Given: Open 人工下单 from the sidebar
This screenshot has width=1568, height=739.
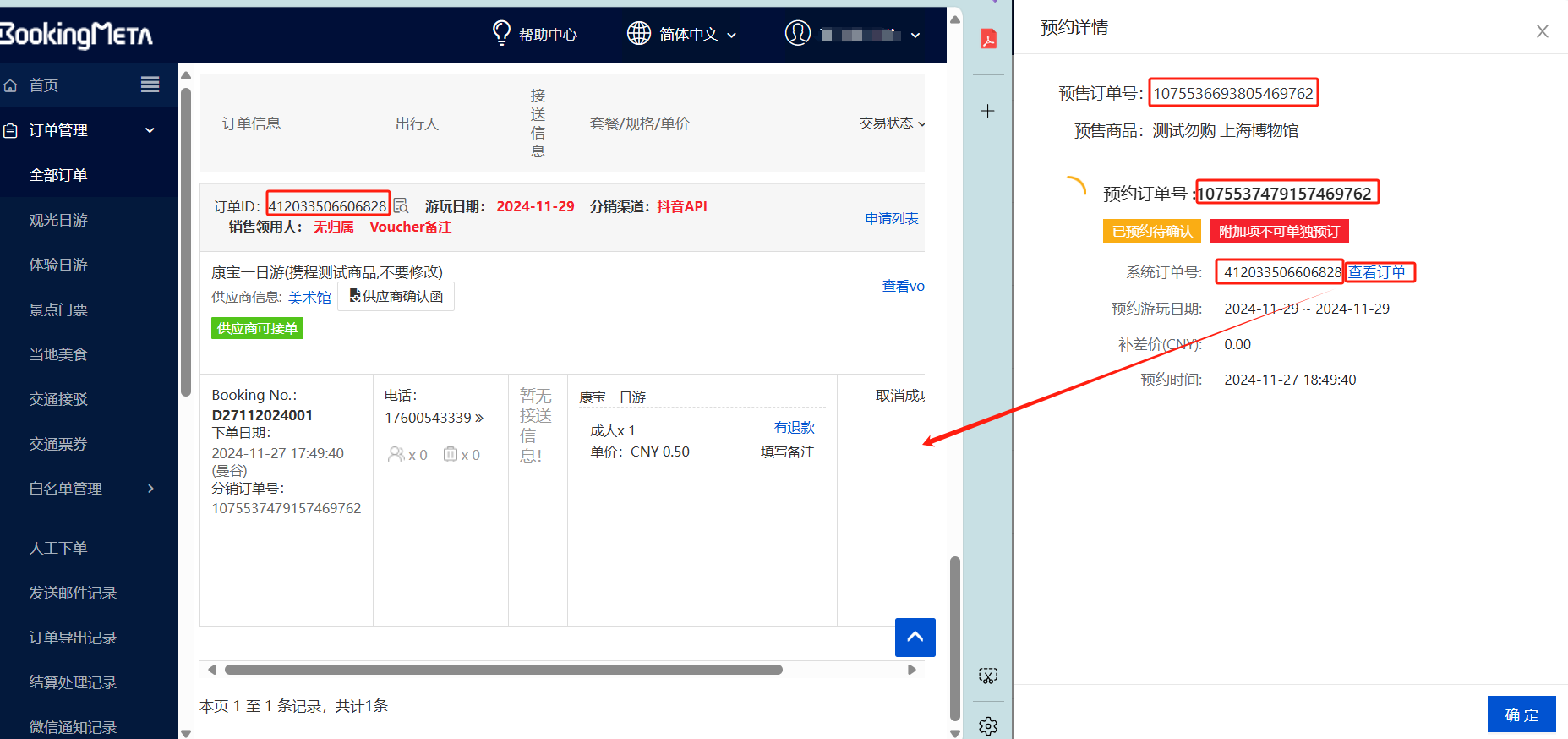Looking at the screenshot, I should (58, 548).
